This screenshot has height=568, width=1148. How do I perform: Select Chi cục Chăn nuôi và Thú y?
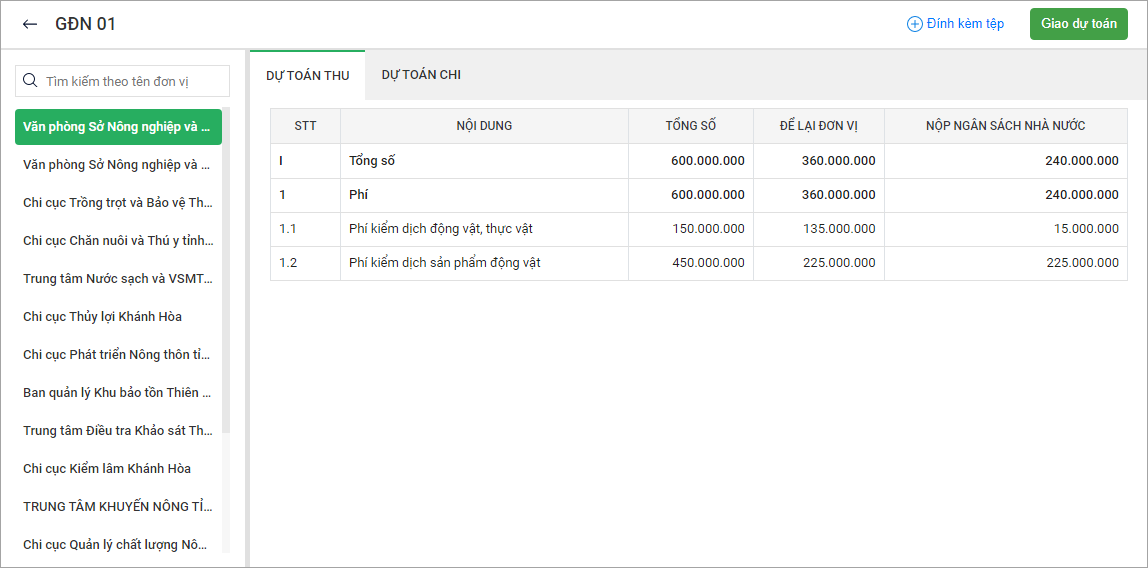tap(117, 241)
